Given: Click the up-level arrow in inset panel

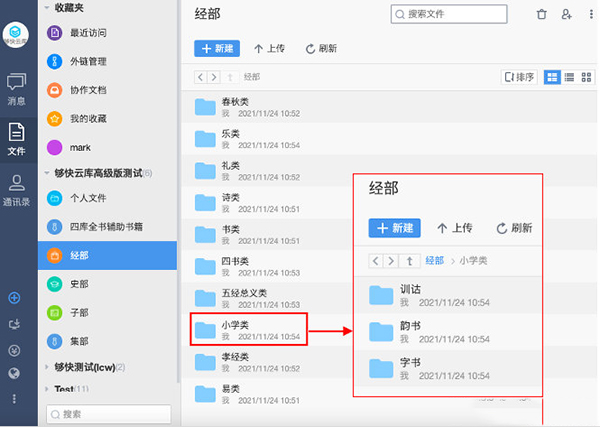Looking at the screenshot, I should (409, 261).
